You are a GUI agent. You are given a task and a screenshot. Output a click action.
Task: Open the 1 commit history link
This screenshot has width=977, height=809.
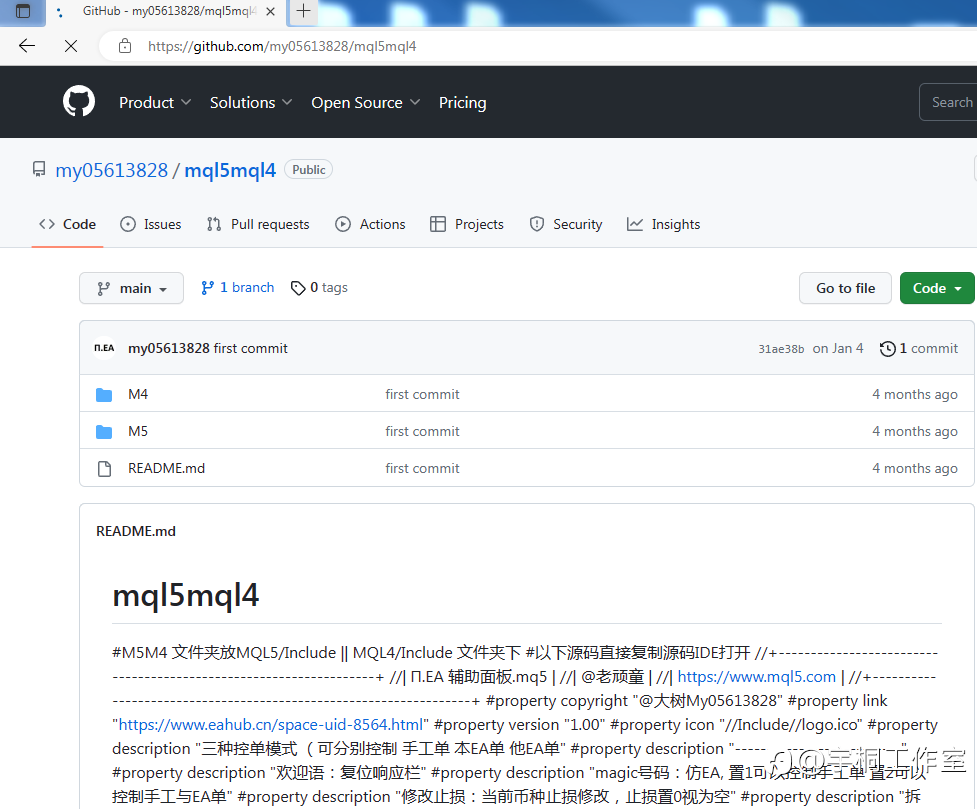(918, 348)
